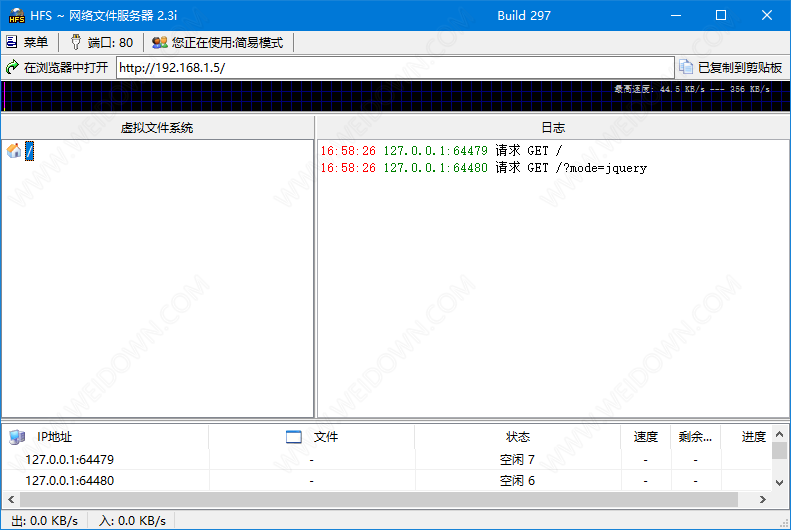Click the 速度 column header
The image size is (791, 530).
click(646, 437)
